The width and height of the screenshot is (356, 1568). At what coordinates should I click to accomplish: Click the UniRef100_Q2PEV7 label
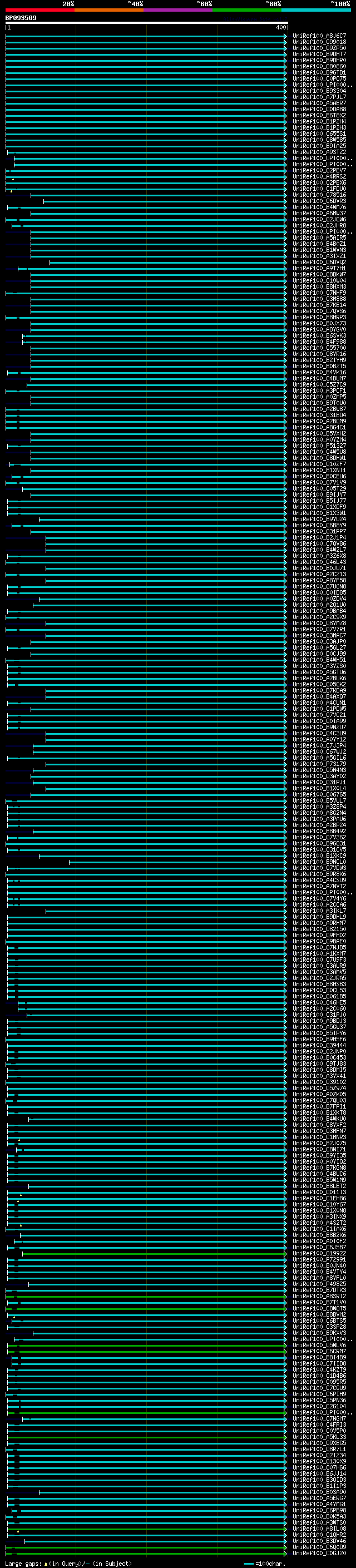(x=319, y=170)
